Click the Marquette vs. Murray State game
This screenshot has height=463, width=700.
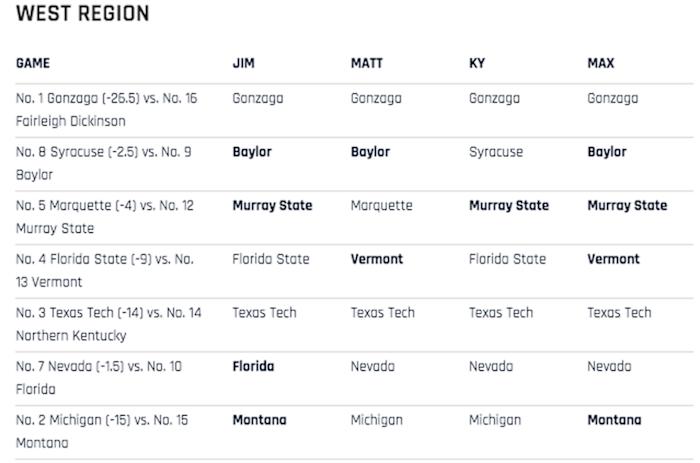click(x=104, y=216)
